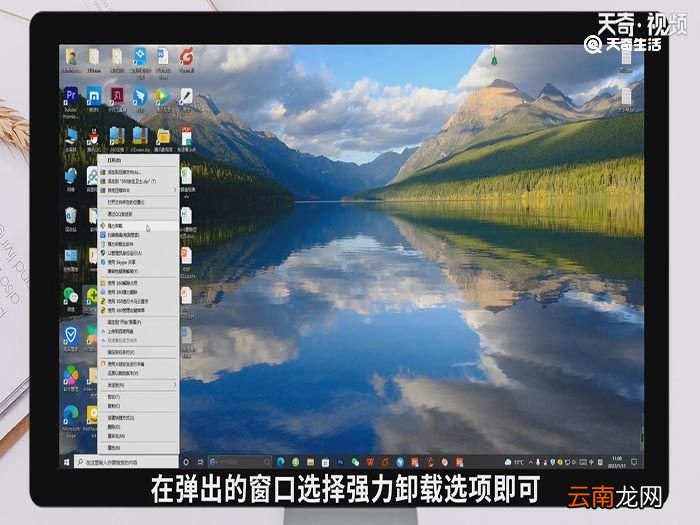
Task: Open WeChat from the taskbar
Action: [355, 462]
